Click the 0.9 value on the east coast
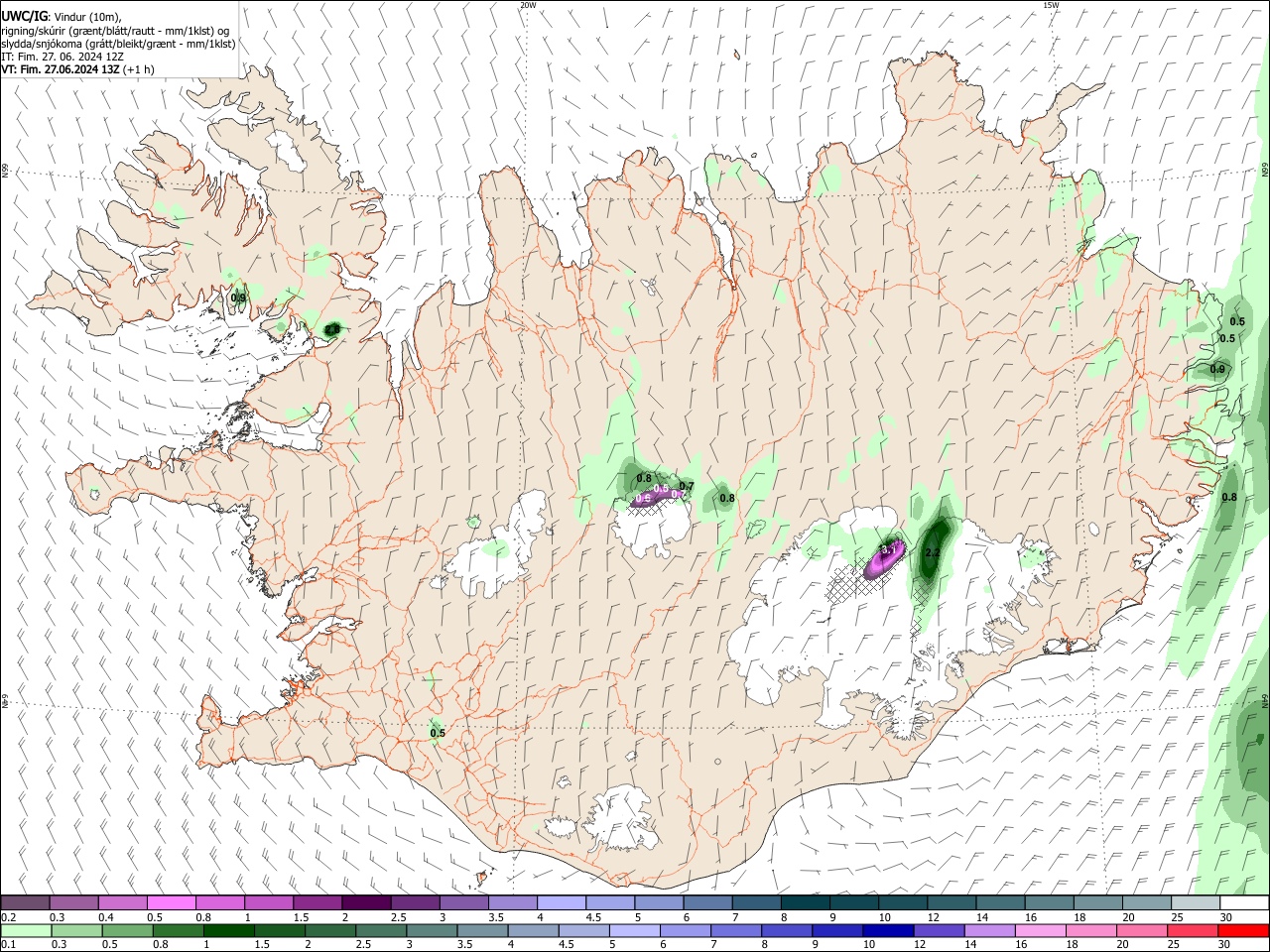Viewport: 1270px width, 952px height. point(1217,369)
